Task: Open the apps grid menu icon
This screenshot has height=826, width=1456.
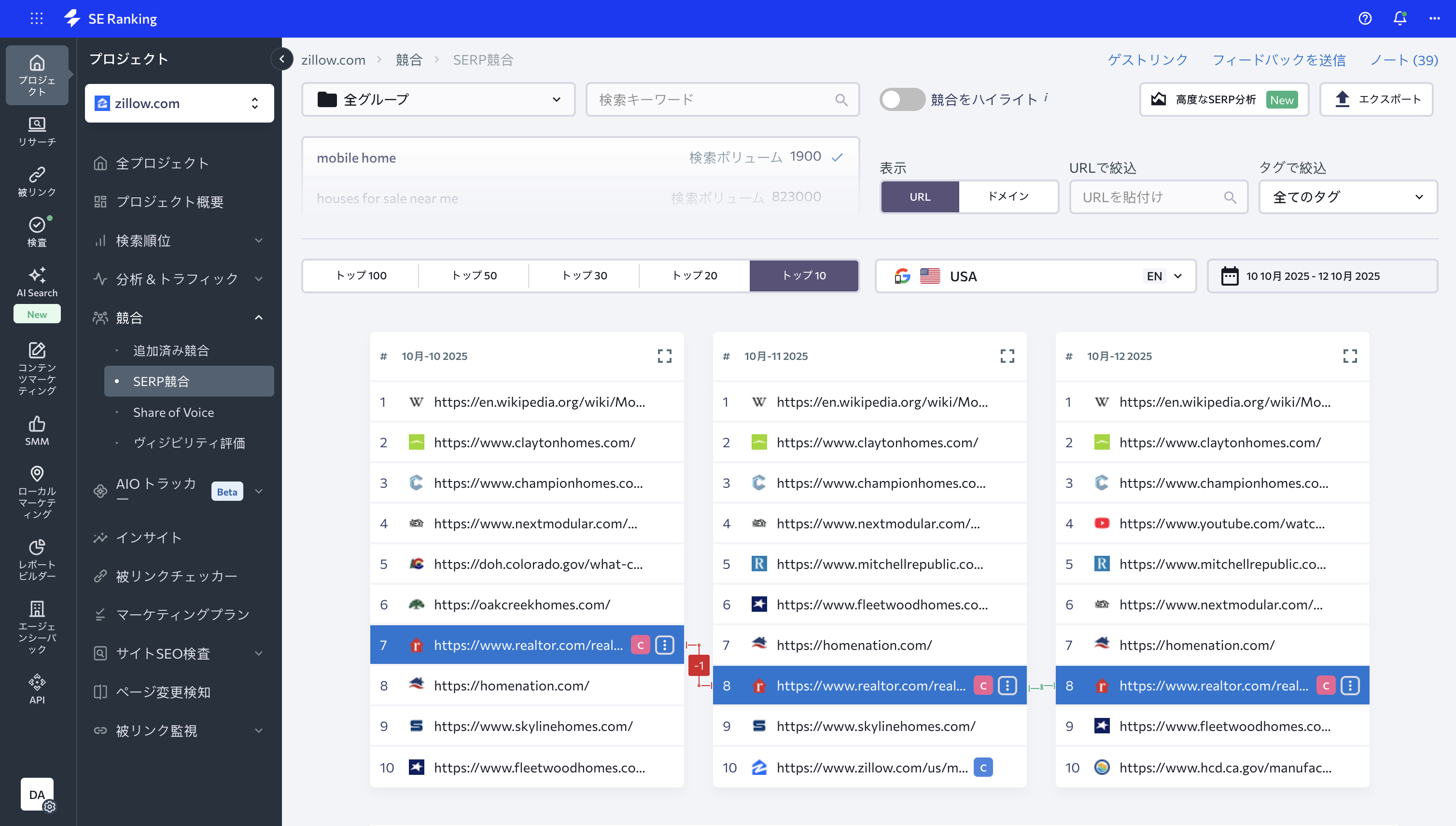Action: tap(36, 18)
